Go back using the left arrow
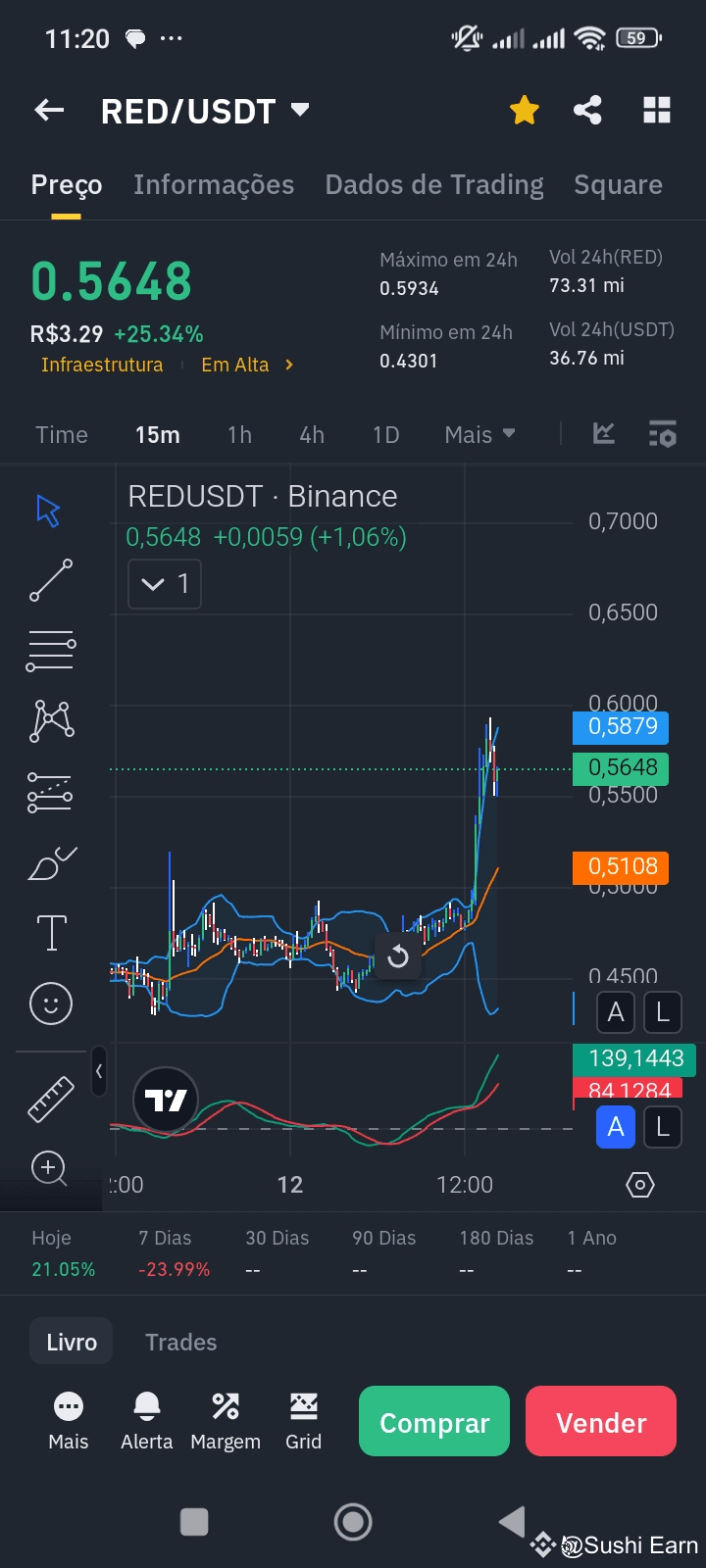This screenshot has height=1568, width=706. [x=49, y=111]
